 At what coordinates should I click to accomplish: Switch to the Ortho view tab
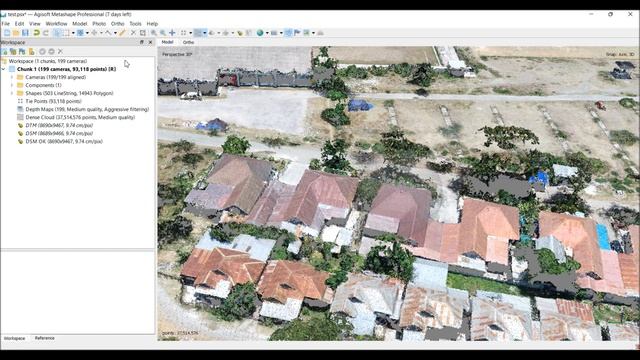point(188,42)
